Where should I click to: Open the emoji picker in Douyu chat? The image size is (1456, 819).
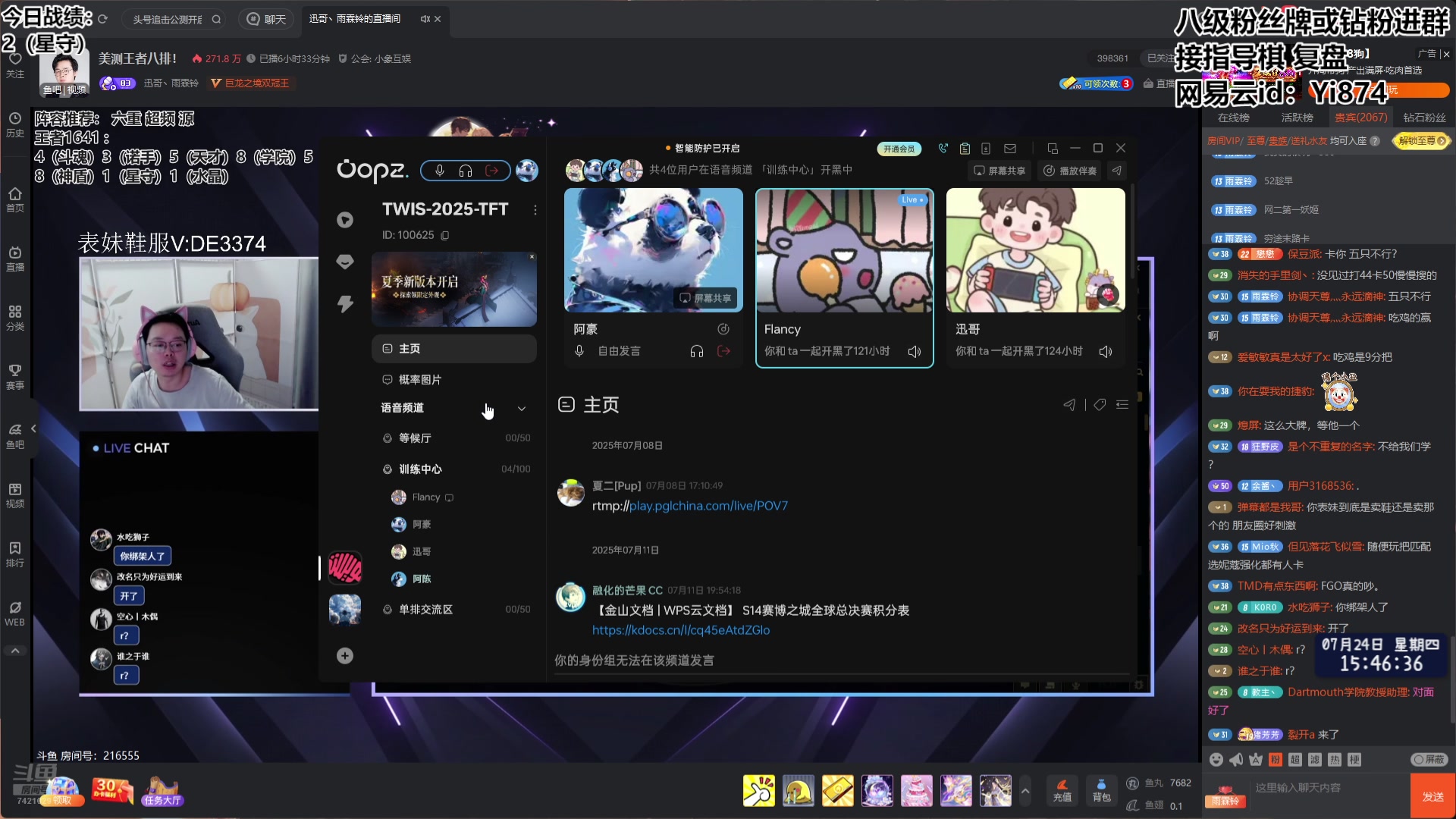(x=1216, y=760)
